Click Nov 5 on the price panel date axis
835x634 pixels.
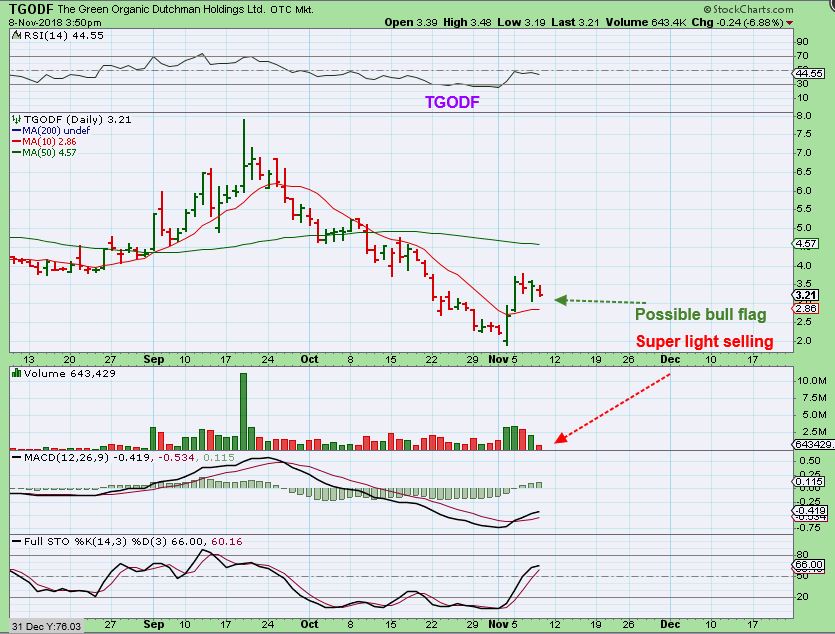[x=503, y=359]
